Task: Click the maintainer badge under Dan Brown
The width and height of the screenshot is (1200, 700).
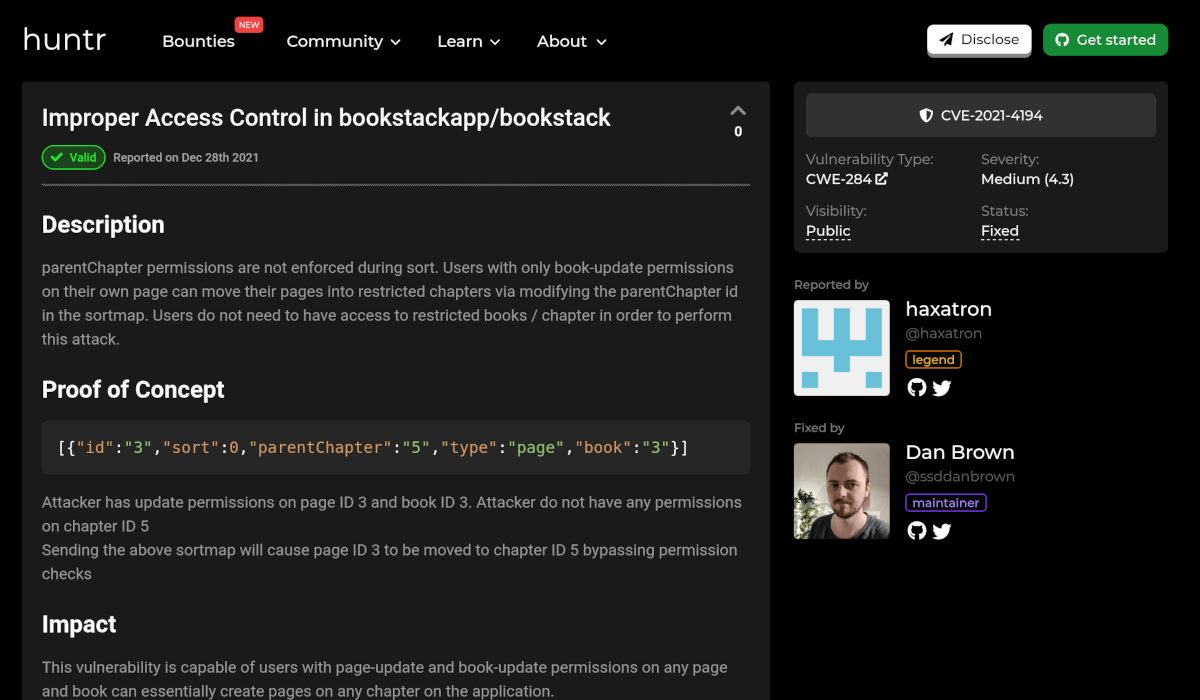Action: pyautogui.click(x=946, y=503)
